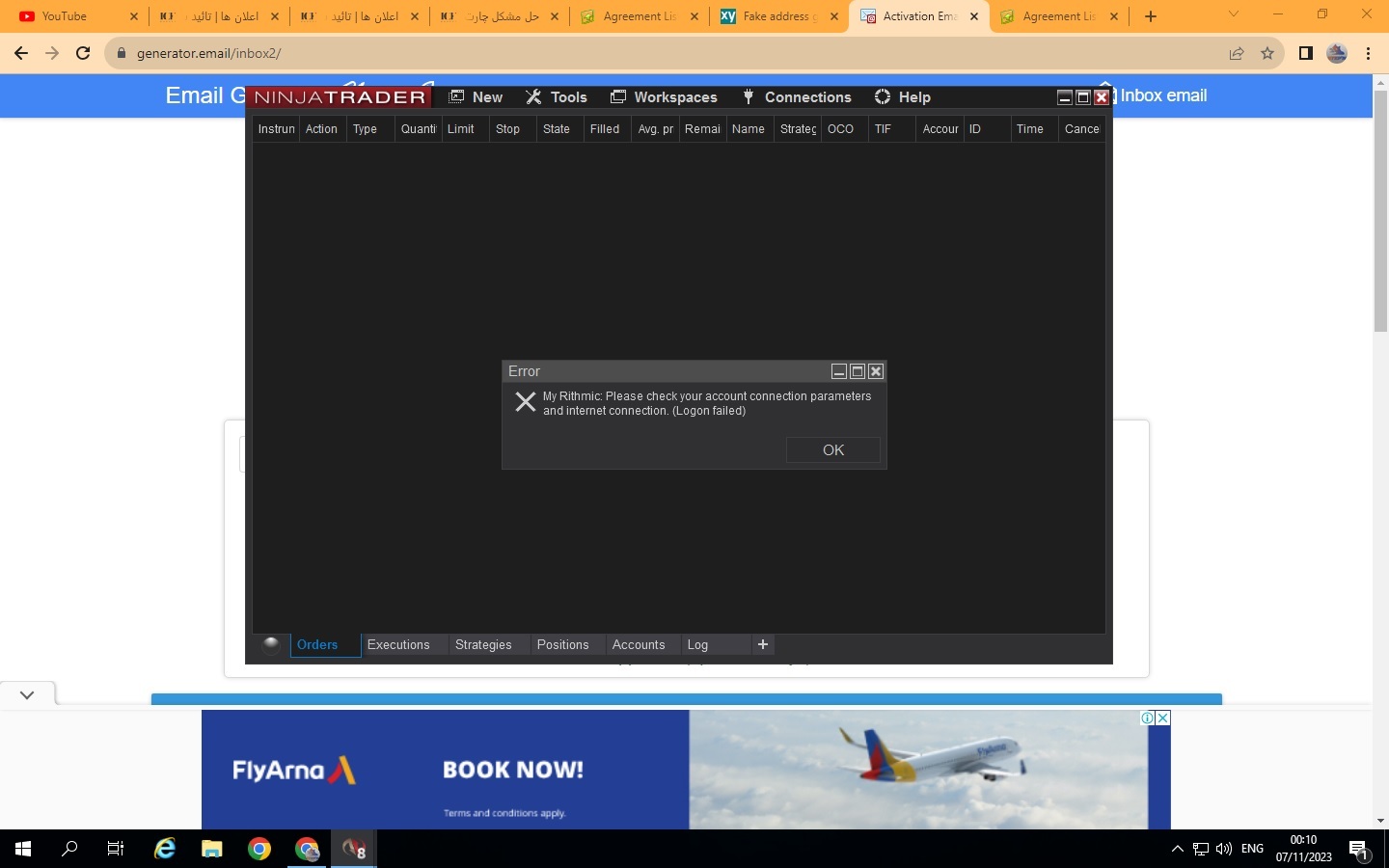The width and height of the screenshot is (1389, 868).
Task: Reload the browser page
Action: [83, 54]
